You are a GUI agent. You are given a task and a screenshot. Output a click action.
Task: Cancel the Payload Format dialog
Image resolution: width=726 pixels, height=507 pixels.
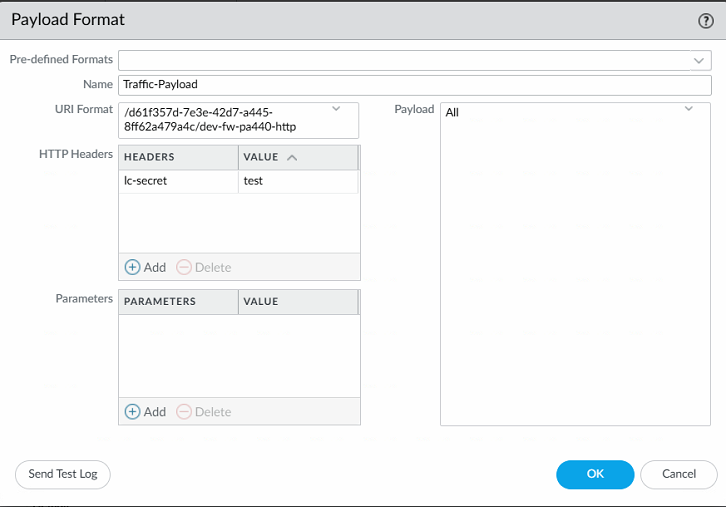(x=679, y=474)
